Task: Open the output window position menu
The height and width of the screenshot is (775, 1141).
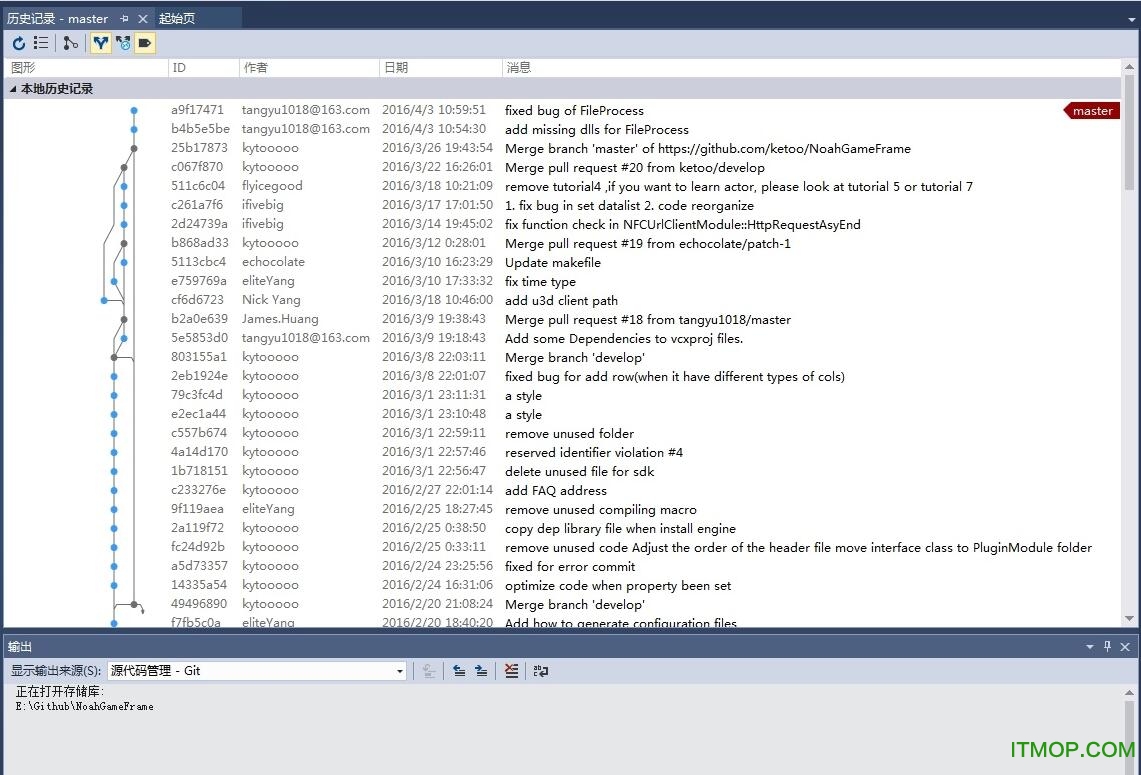Action: pos(1089,646)
